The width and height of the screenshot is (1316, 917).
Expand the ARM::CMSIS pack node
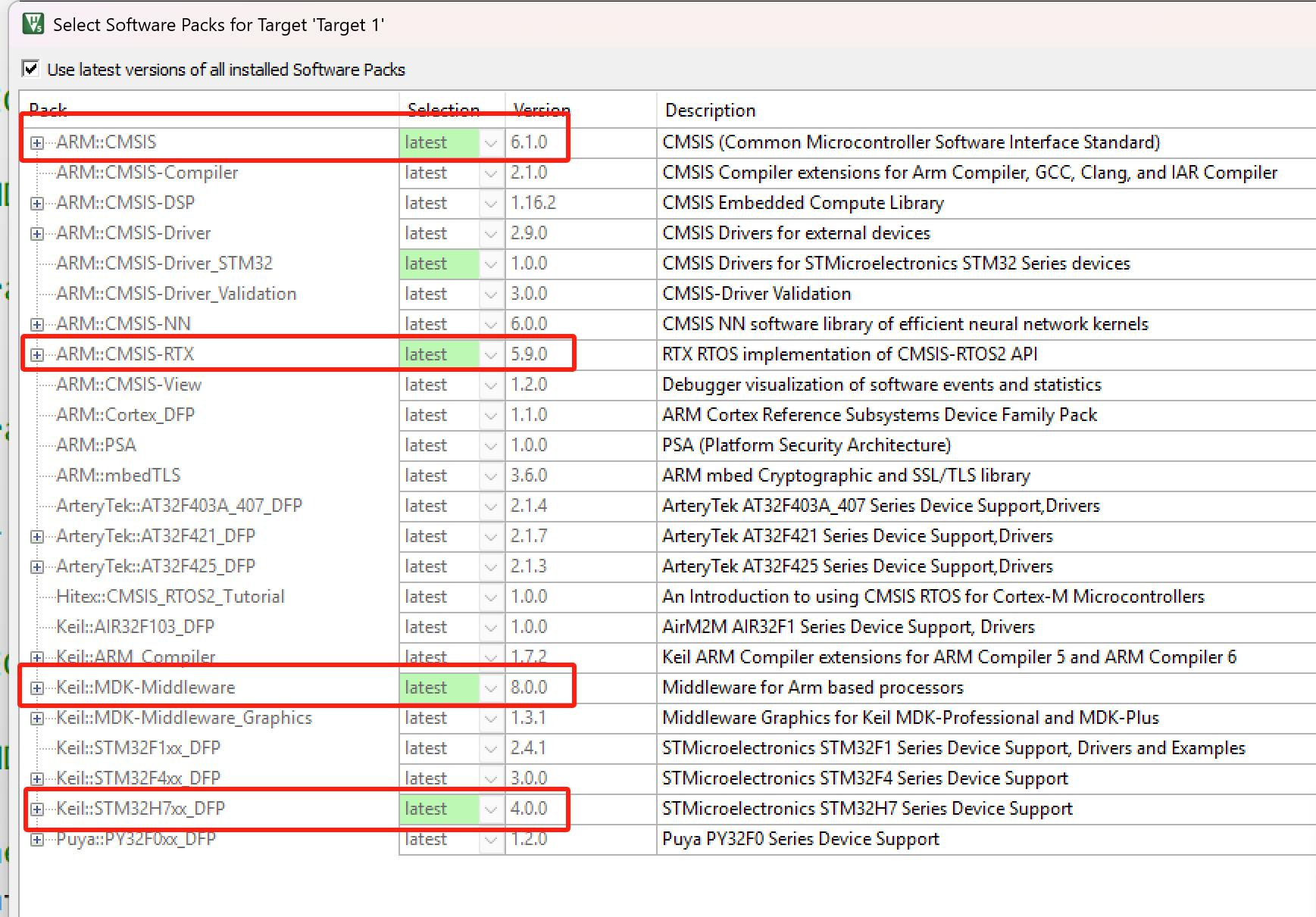click(x=36, y=142)
